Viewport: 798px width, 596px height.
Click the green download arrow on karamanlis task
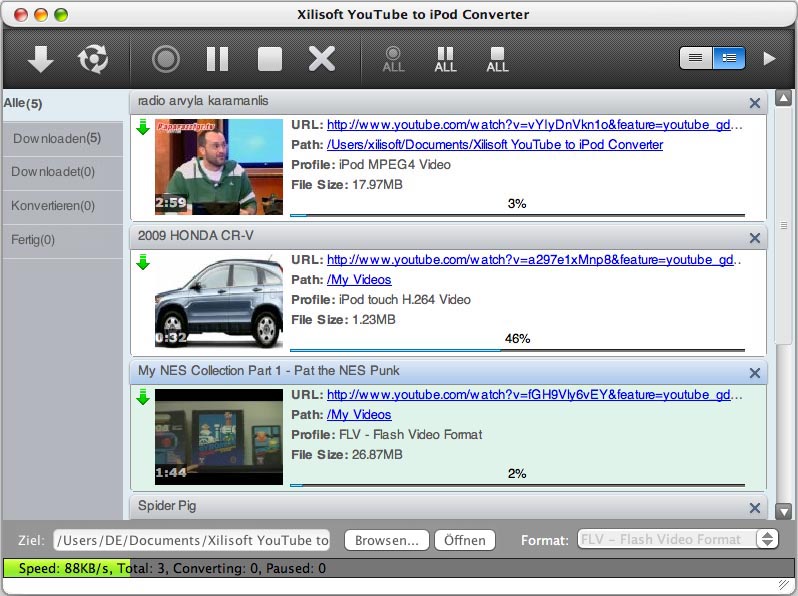143,127
